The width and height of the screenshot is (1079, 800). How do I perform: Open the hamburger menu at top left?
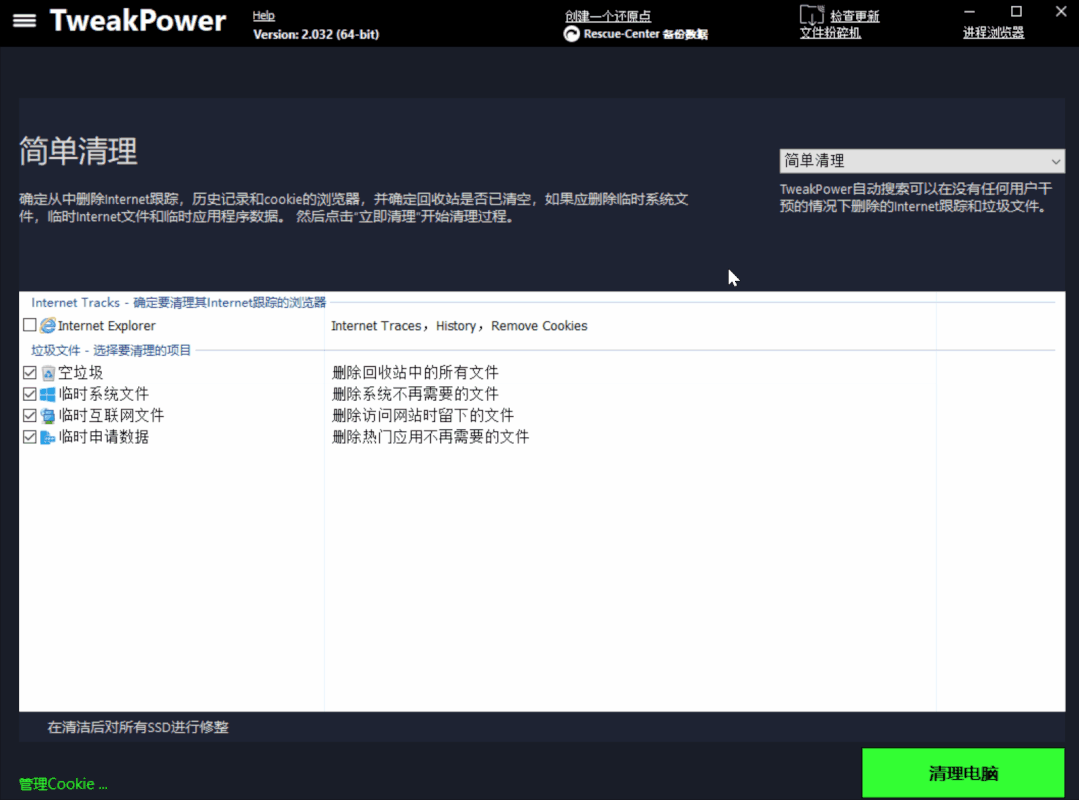click(x=24, y=21)
